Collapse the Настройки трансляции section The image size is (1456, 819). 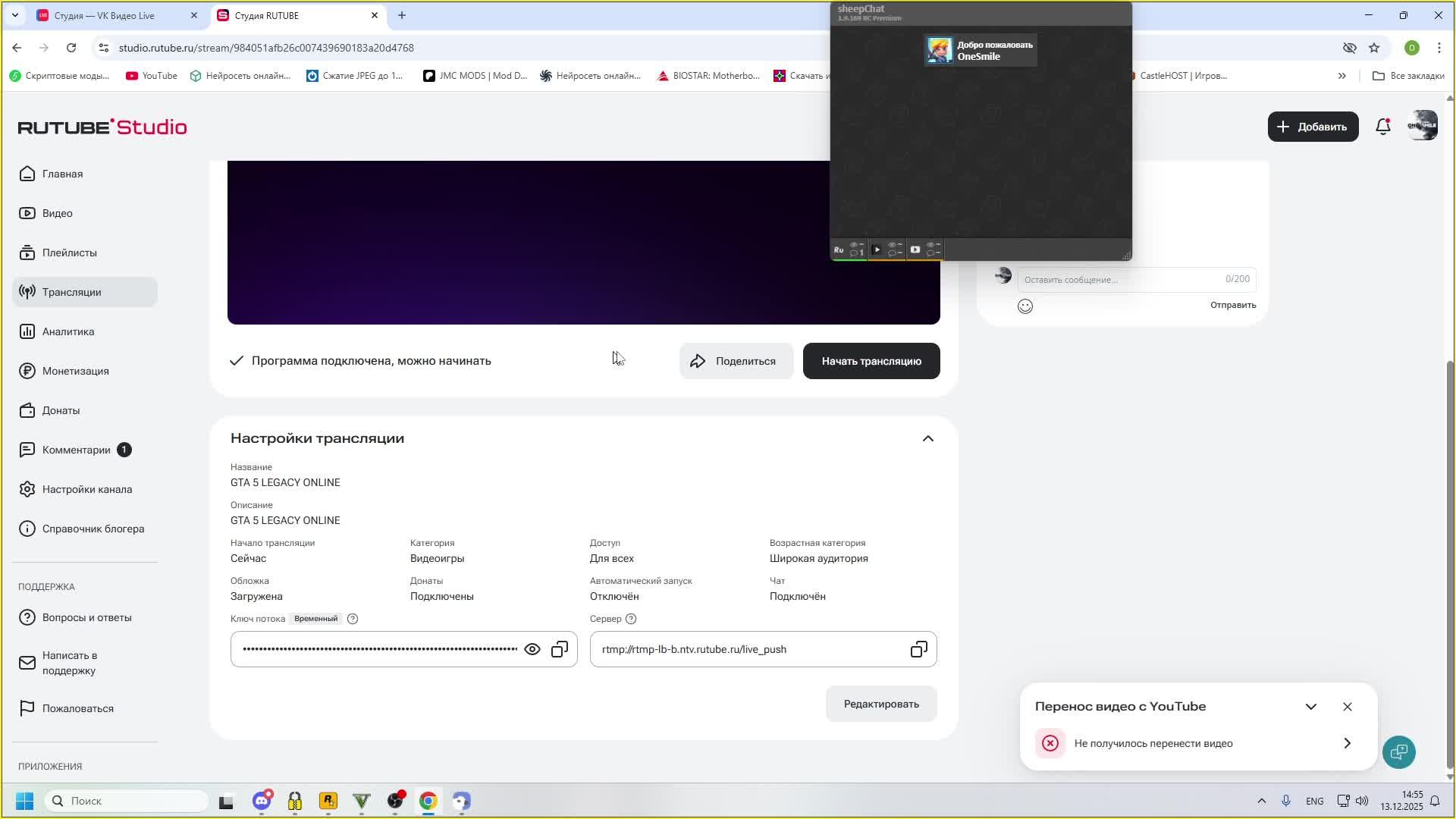pyautogui.click(x=927, y=439)
